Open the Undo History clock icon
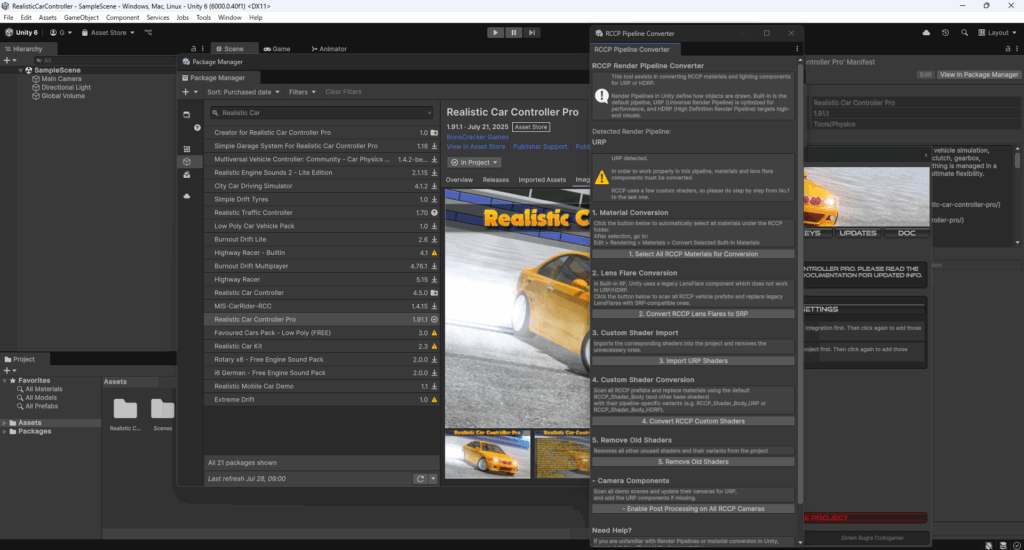Viewport: 1024px width, 550px height. (x=945, y=33)
